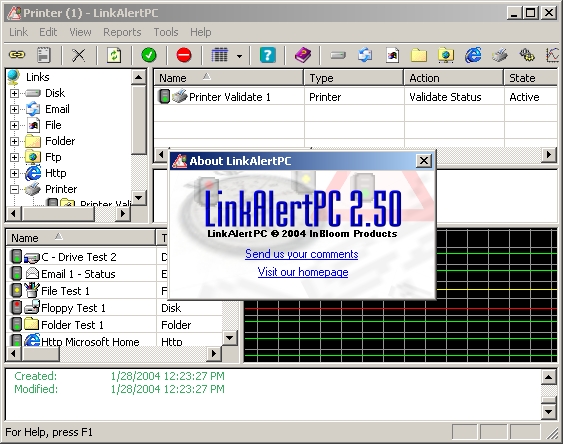Sort bottom list by Name column header
The height and width of the screenshot is (444, 563).
[81, 238]
